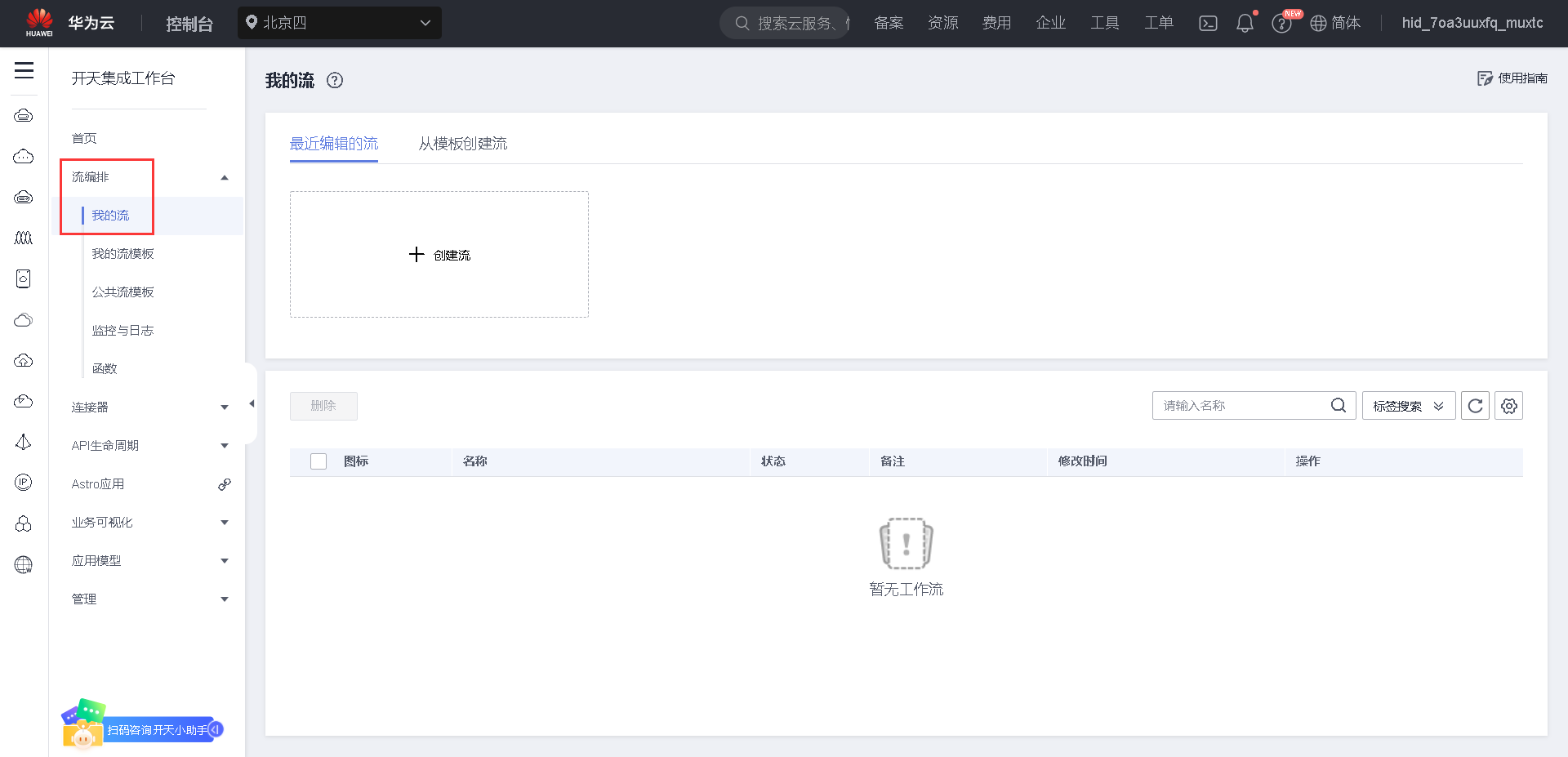Screen dimensions: 1568x757
Task: Switch language via the 简体 globe
Action: (1335, 23)
